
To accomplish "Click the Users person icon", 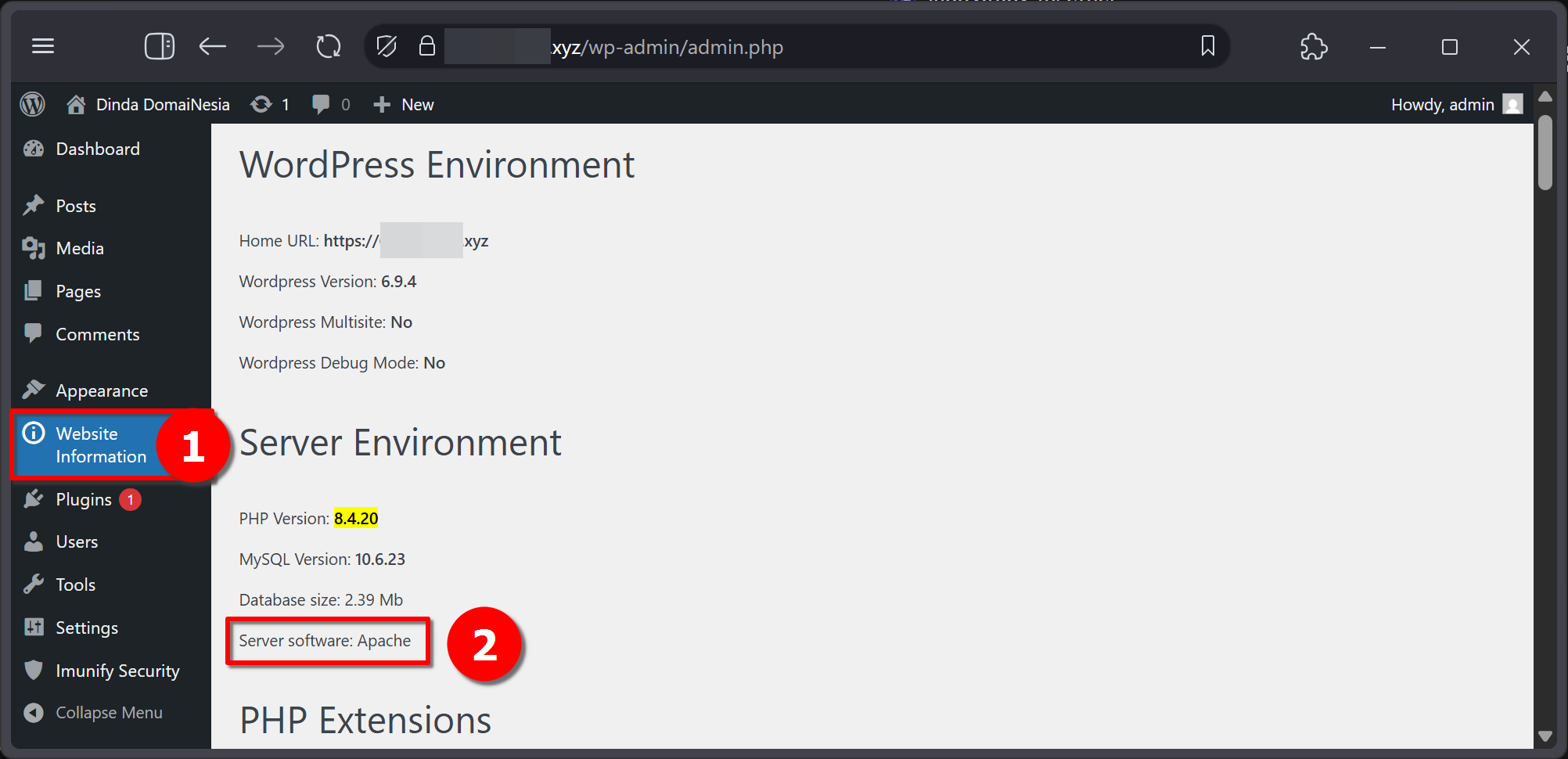I will pyautogui.click(x=34, y=541).
